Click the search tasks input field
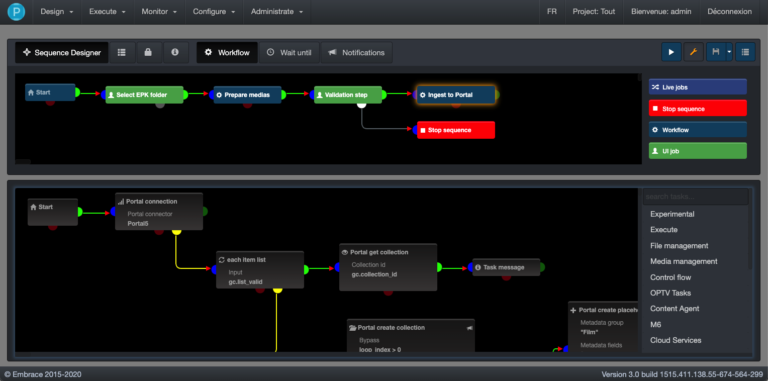Screen dimensions: 768x381 (696, 197)
